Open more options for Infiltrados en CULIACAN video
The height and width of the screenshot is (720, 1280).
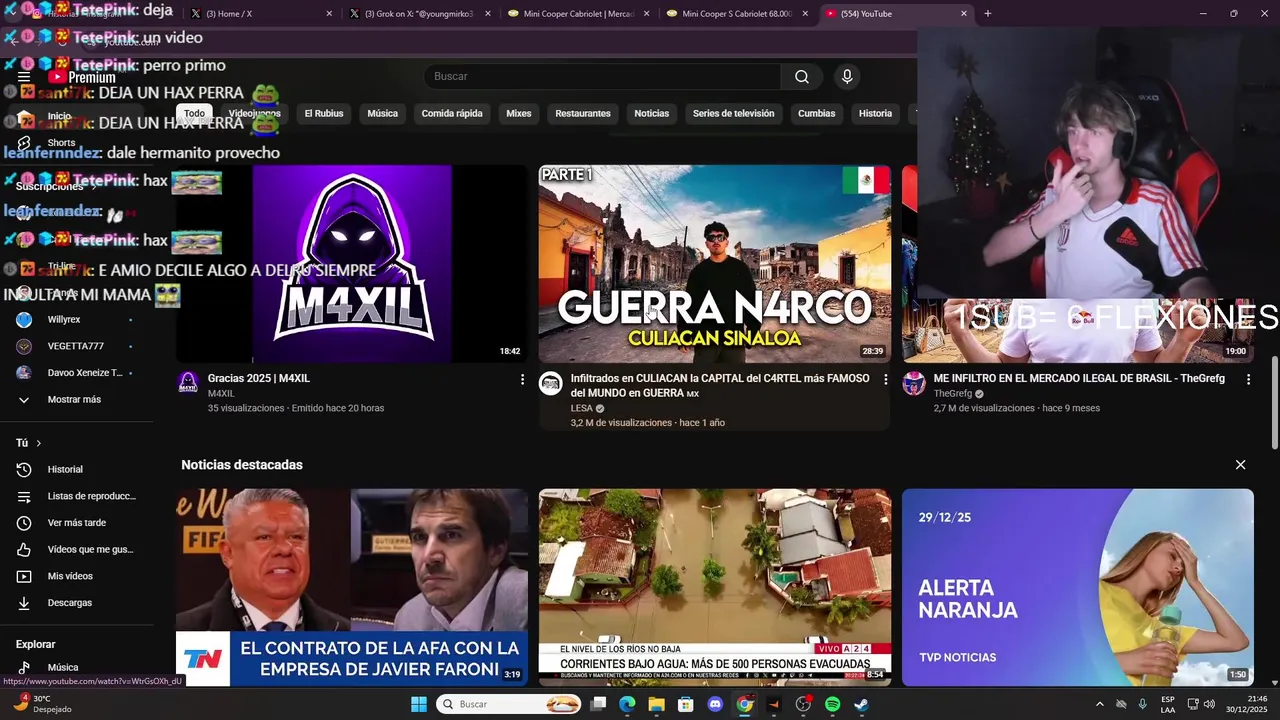coord(885,379)
